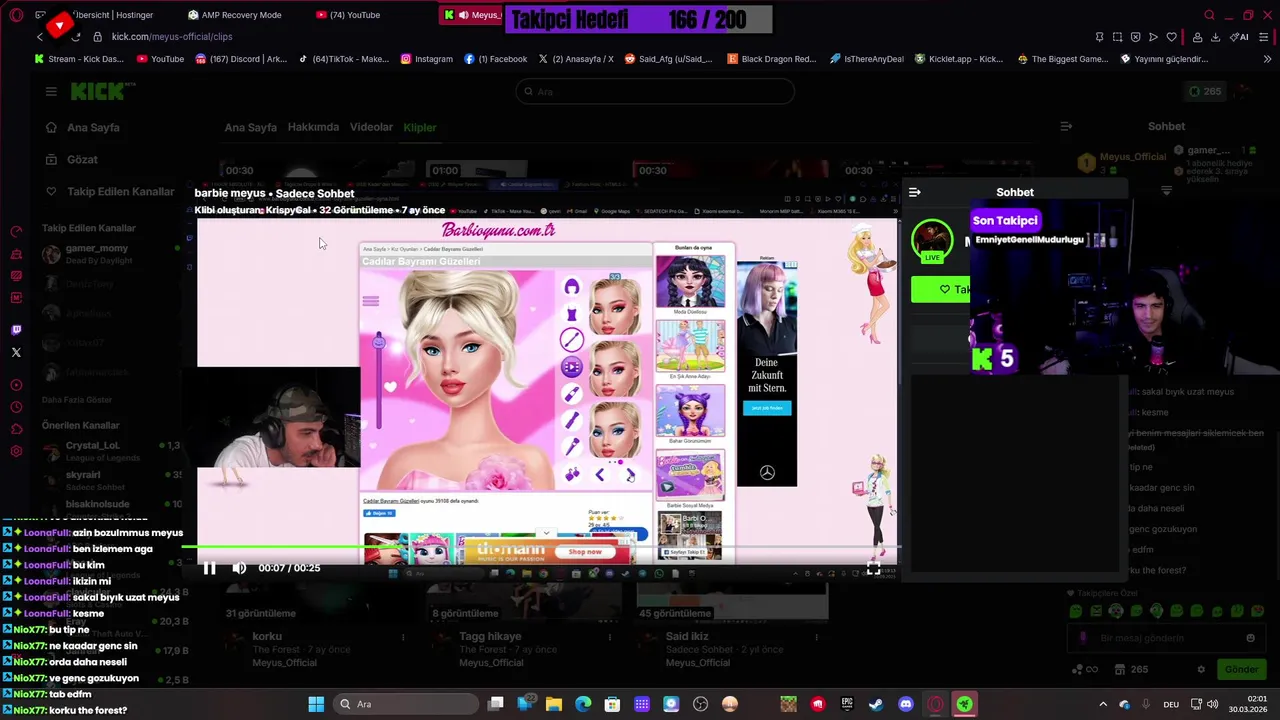Open chat settings gear near Gönder
This screenshot has width=1280, height=720.
click(1201, 670)
